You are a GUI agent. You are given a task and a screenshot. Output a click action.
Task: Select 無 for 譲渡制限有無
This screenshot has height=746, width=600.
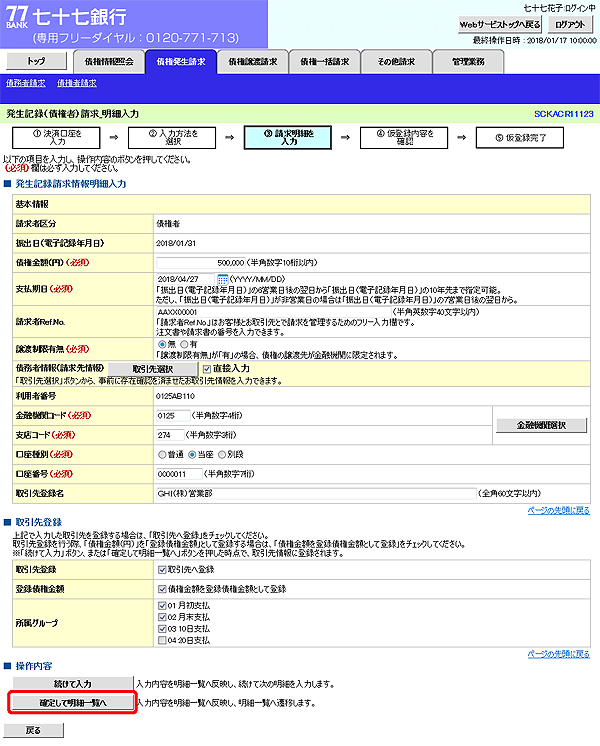point(162,344)
